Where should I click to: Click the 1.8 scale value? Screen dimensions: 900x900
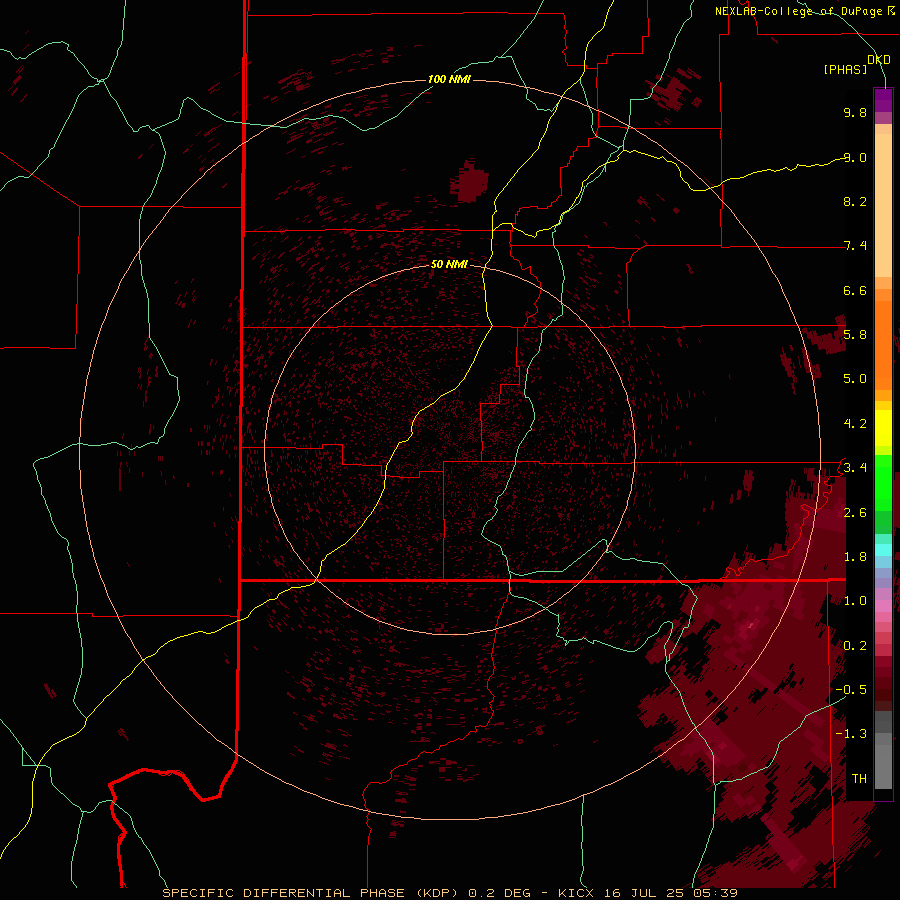pos(855,557)
